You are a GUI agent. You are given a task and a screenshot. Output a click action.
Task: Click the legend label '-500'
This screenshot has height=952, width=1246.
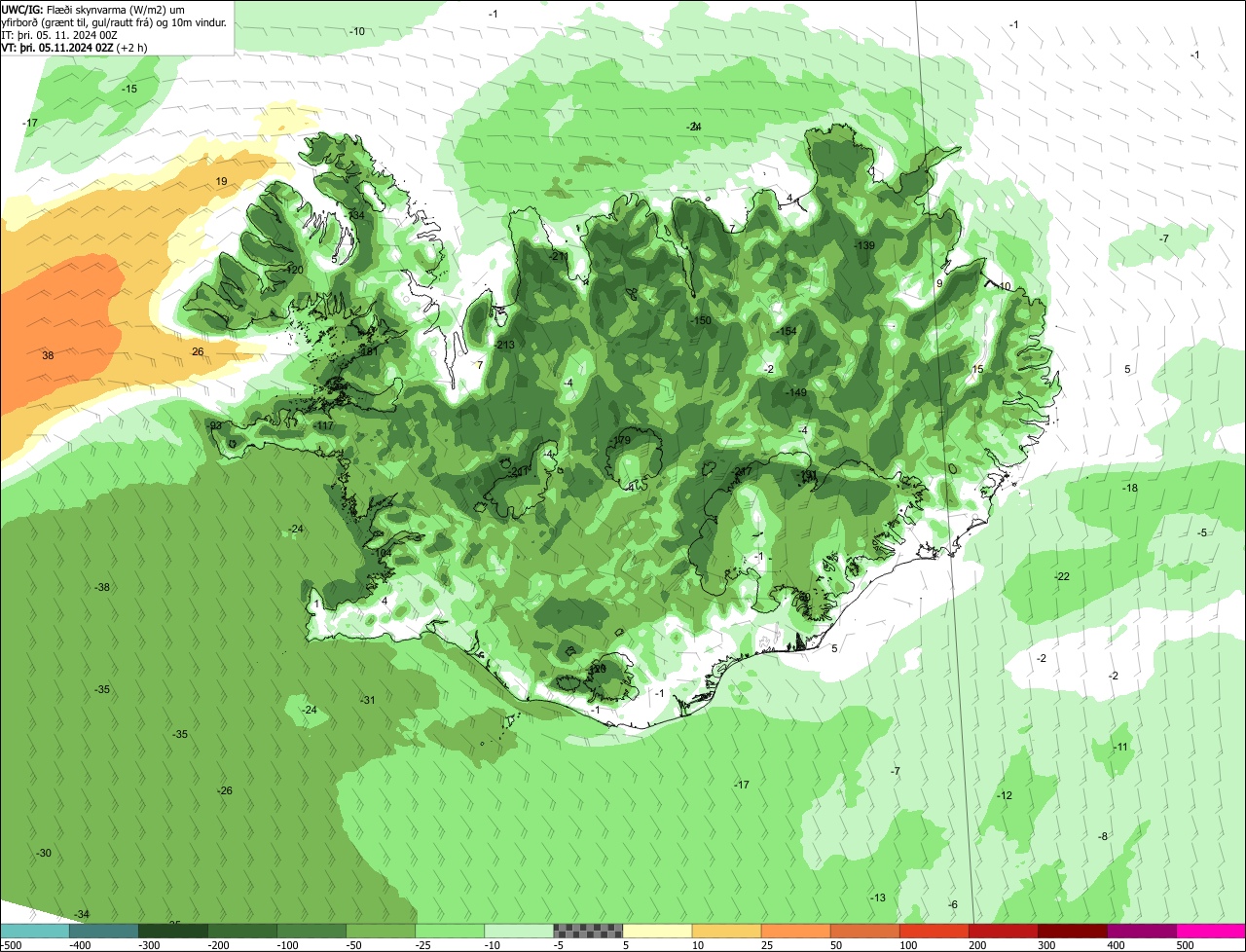(11, 945)
